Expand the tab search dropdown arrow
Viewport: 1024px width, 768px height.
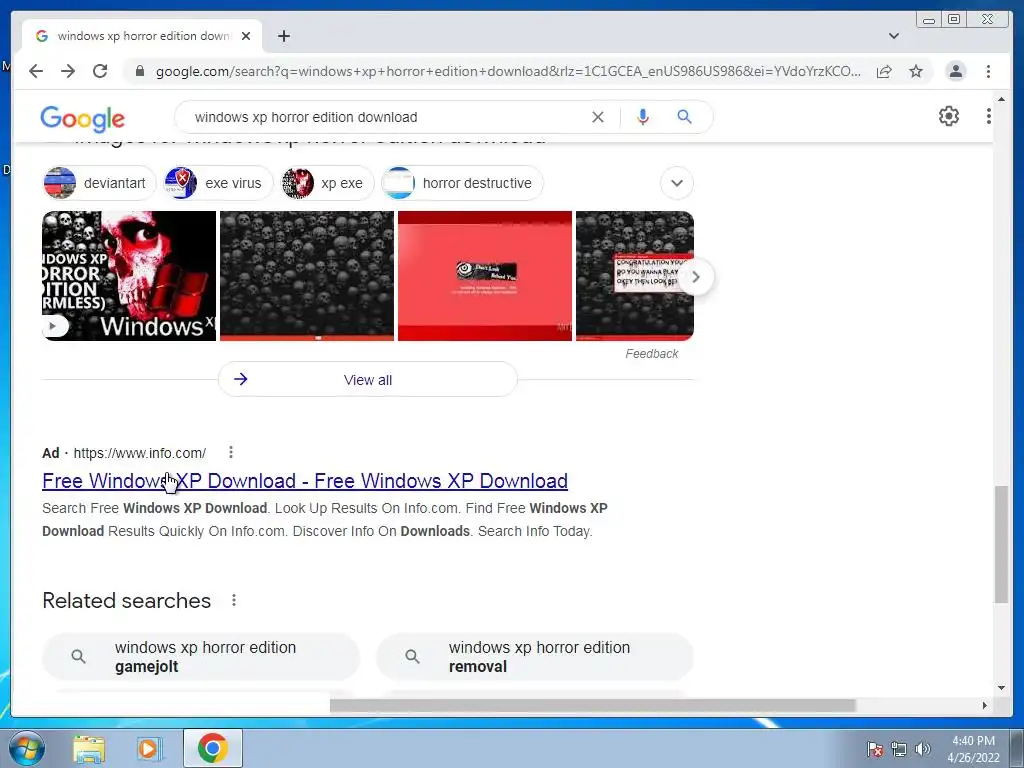(894, 36)
